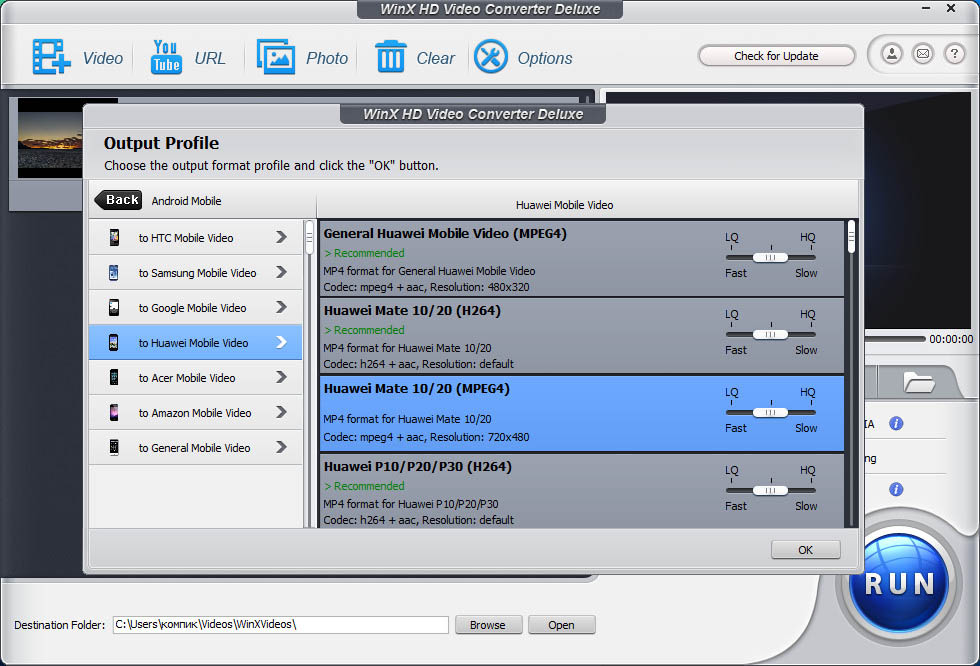Click the Browse button
Screen dimensions: 980x666
(488, 625)
